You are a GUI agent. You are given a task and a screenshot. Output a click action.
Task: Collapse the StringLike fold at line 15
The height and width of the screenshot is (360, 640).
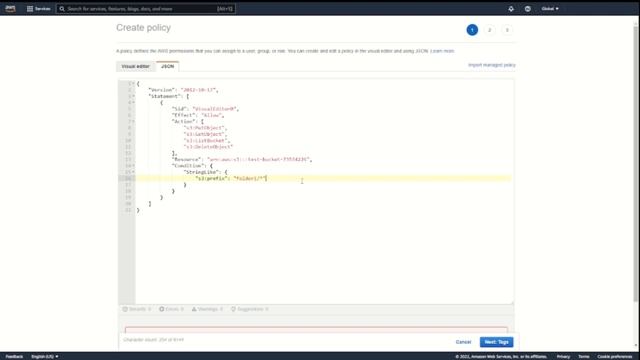(133, 172)
